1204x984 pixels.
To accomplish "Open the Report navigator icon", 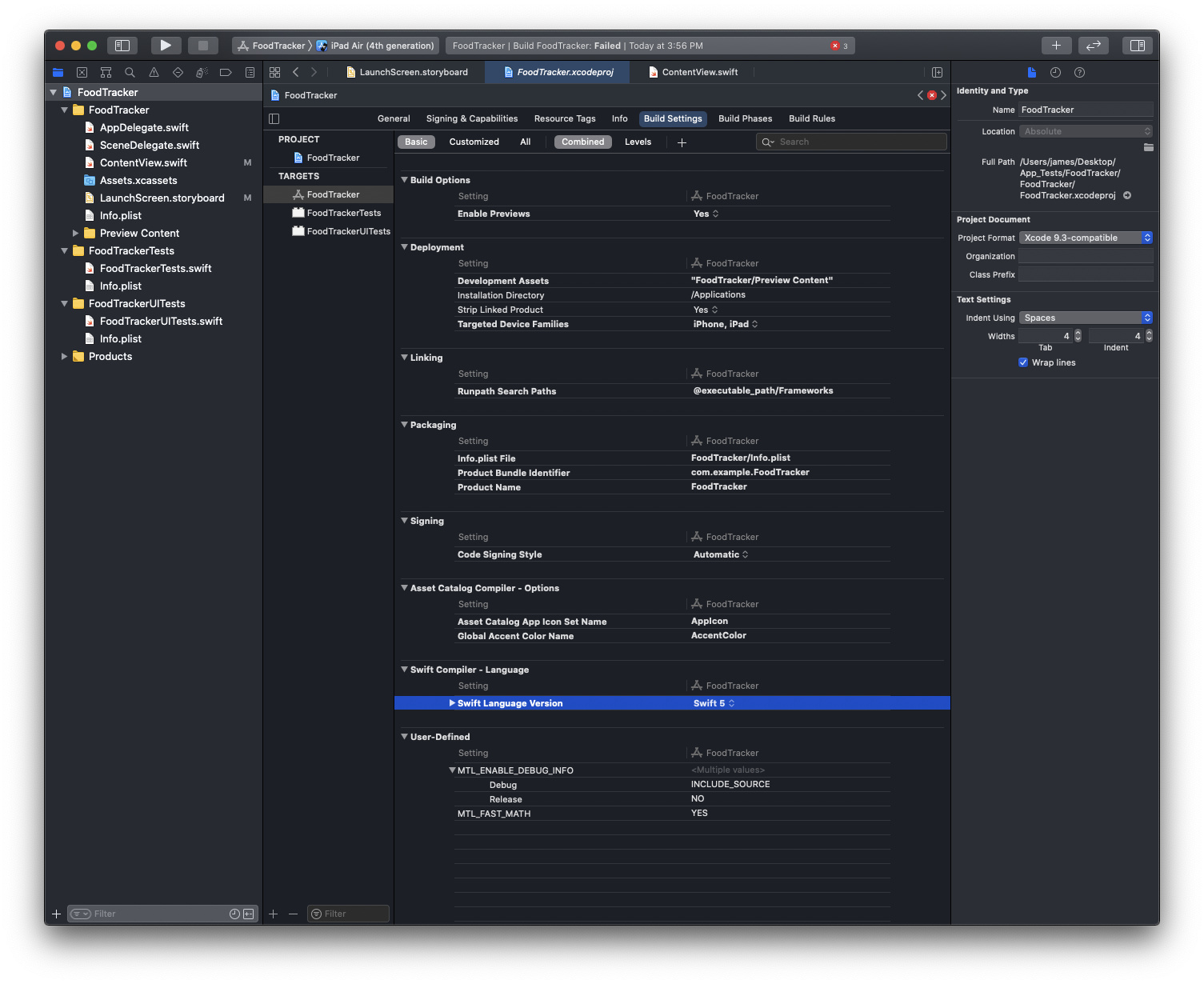I will [250, 72].
